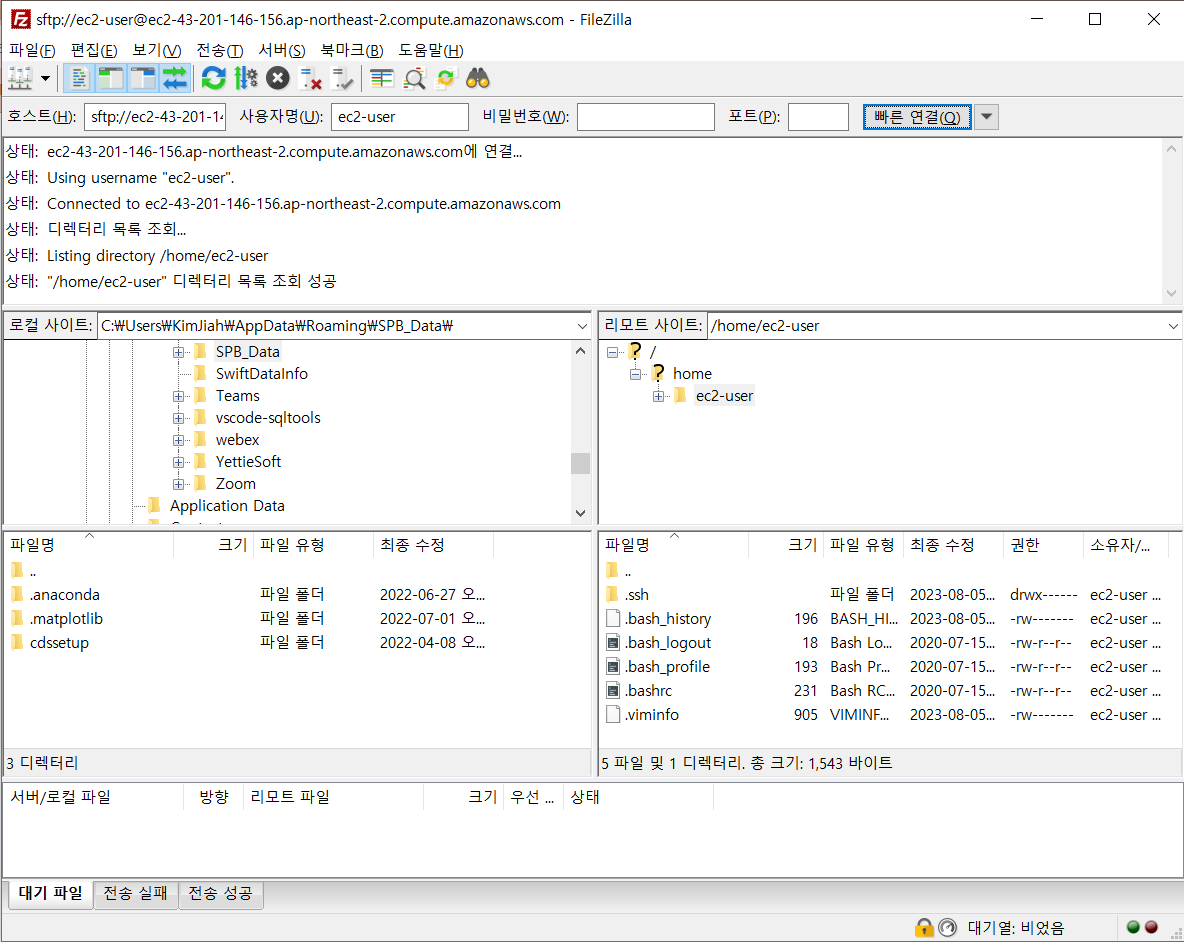Switch to the 전송 성공 tab
The image size is (1184, 942).
pyautogui.click(x=220, y=894)
